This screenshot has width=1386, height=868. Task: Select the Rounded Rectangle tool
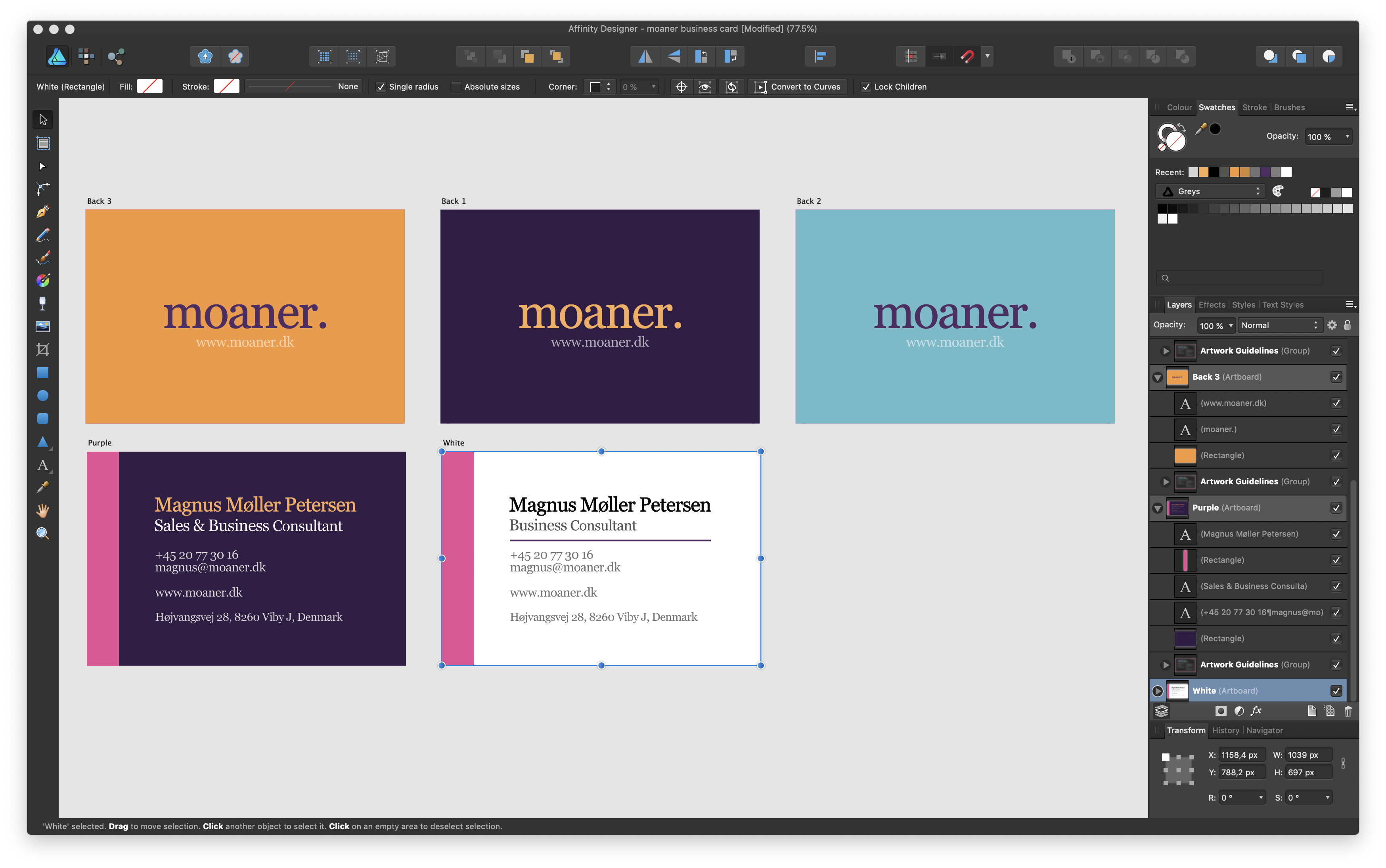42,419
